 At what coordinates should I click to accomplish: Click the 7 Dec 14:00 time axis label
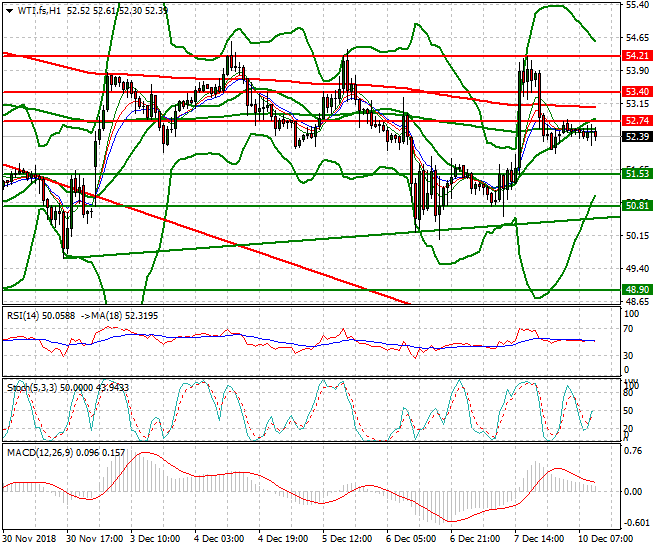coord(539,539)
